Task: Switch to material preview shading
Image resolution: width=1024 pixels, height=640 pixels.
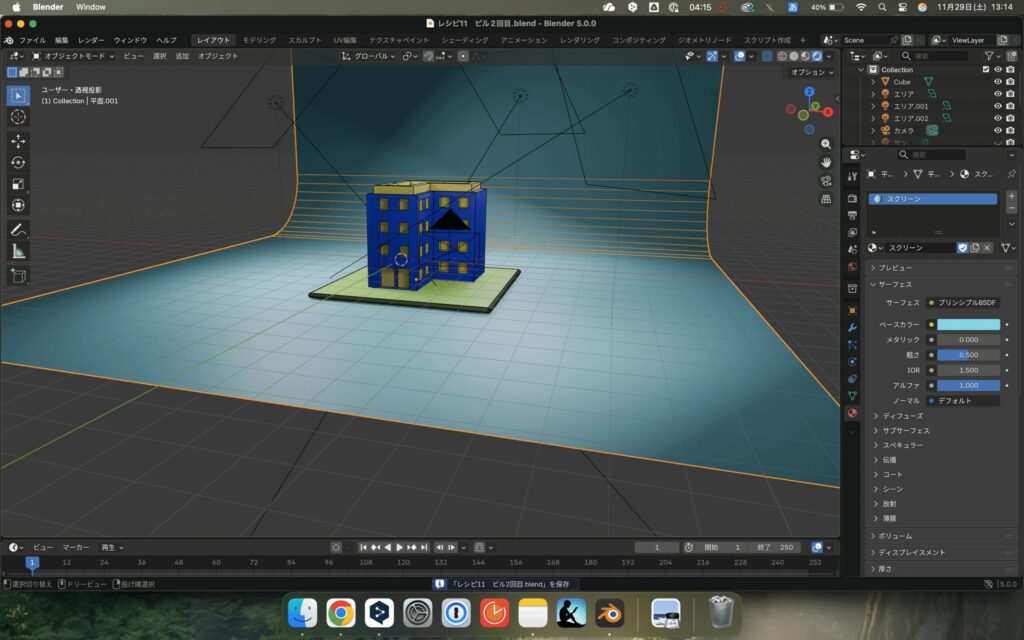Action: coord(805,56)
